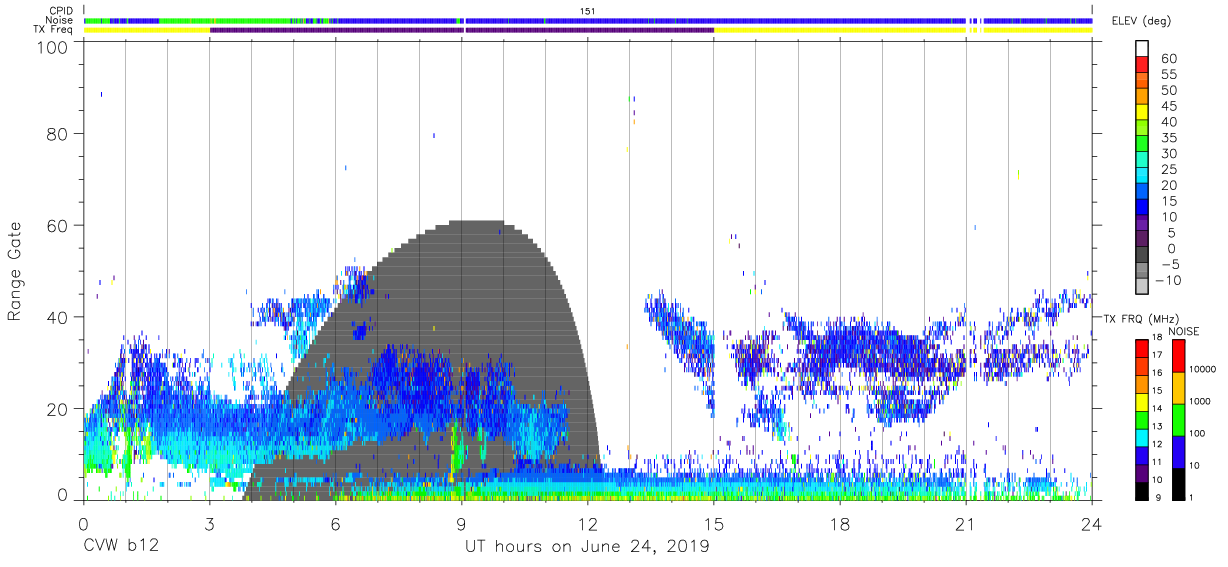Click the x-axis tick label 21
Screen dimensions: 1228x567
click(x=966, y=524)
